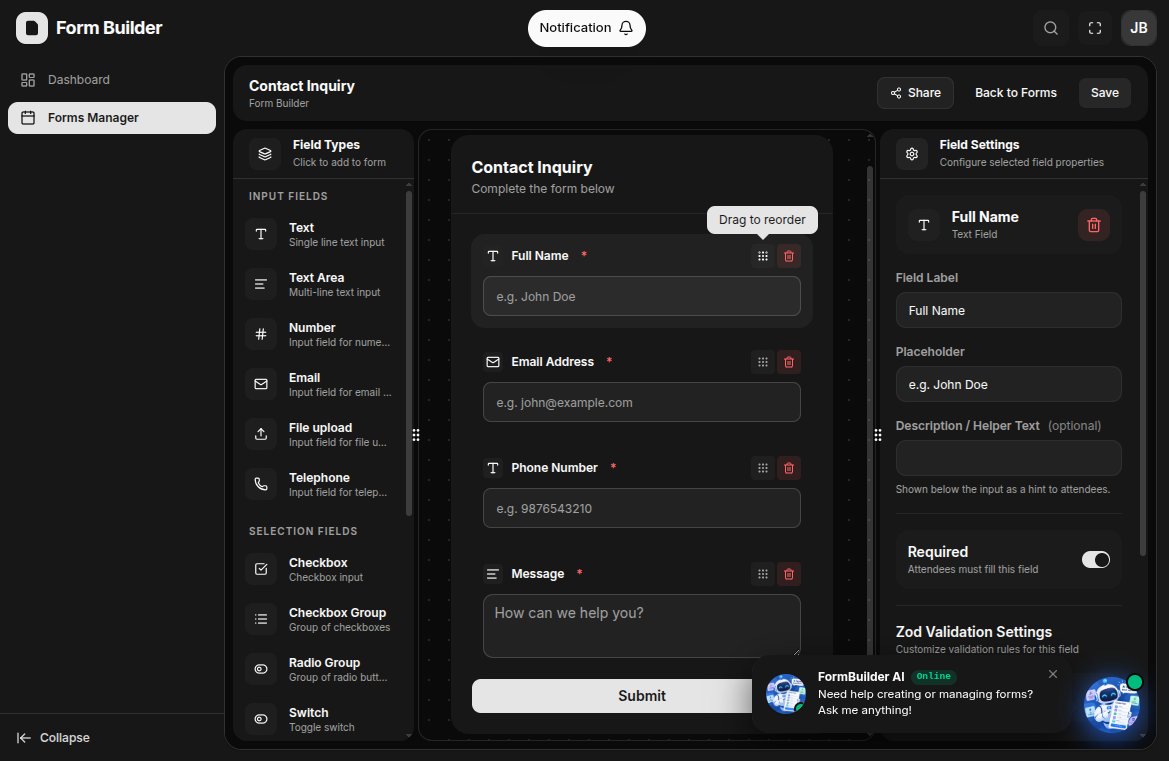Click the Field Types layers icon

[265, 154]
